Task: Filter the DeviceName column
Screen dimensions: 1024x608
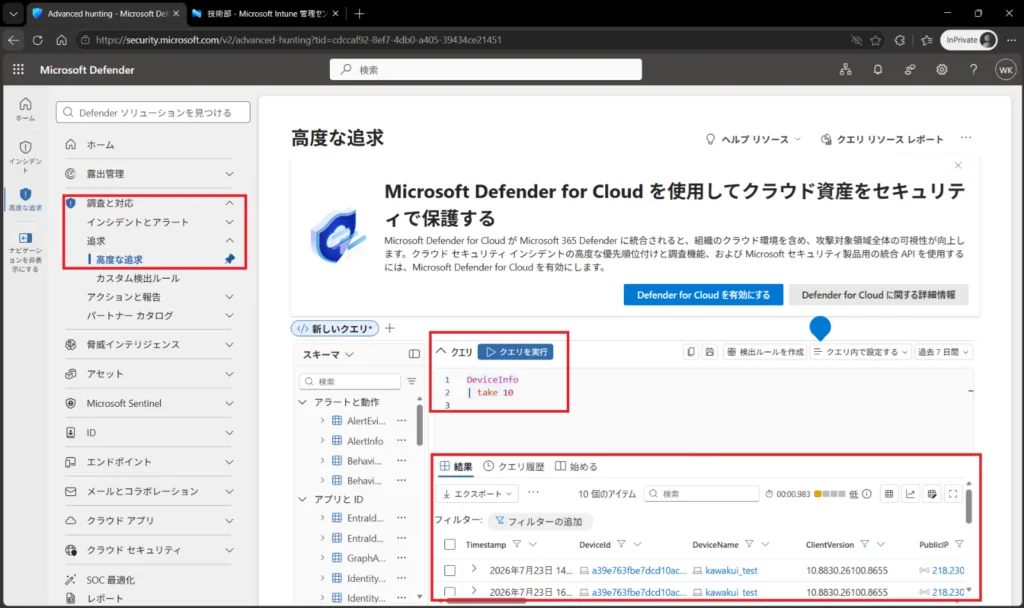Action: coord(749,544)
